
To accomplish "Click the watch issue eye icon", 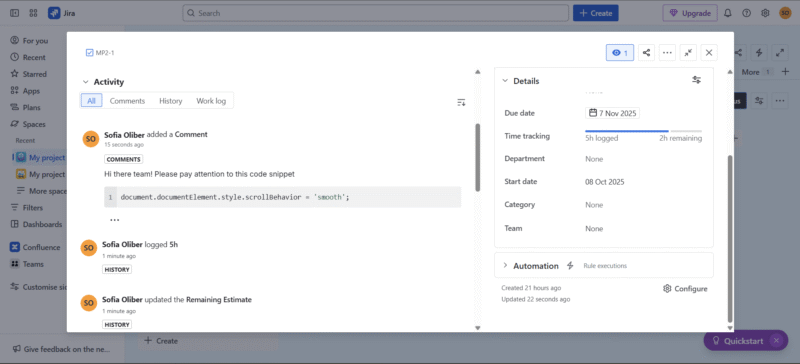I will (620, 53).
